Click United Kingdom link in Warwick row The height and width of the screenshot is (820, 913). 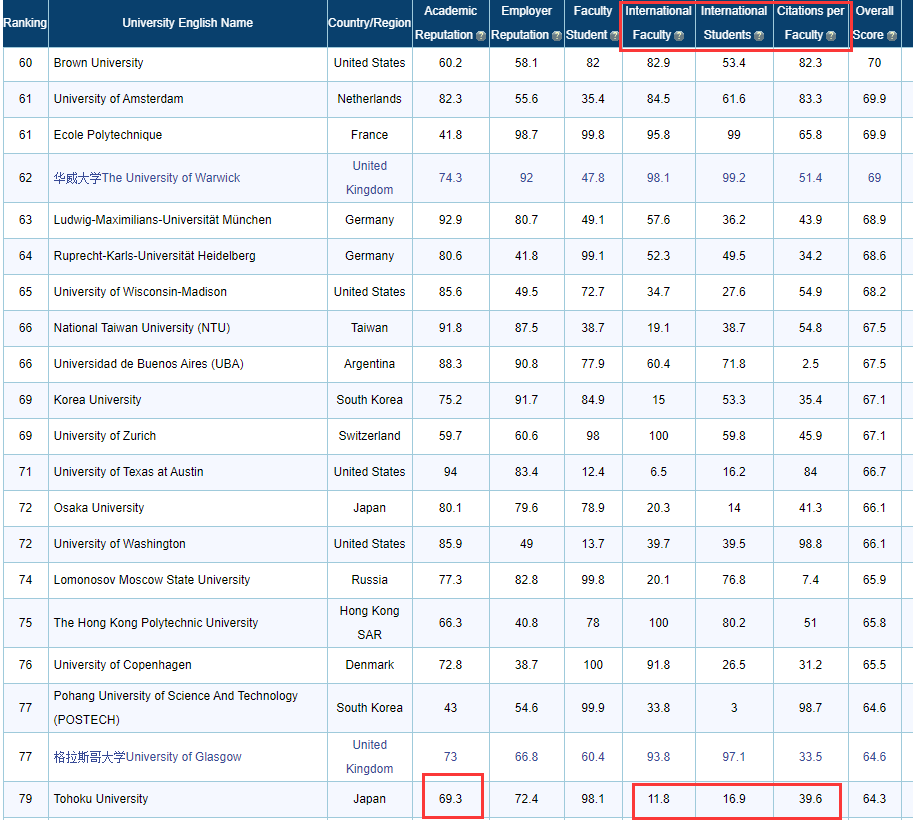click(x=369, y=178)
